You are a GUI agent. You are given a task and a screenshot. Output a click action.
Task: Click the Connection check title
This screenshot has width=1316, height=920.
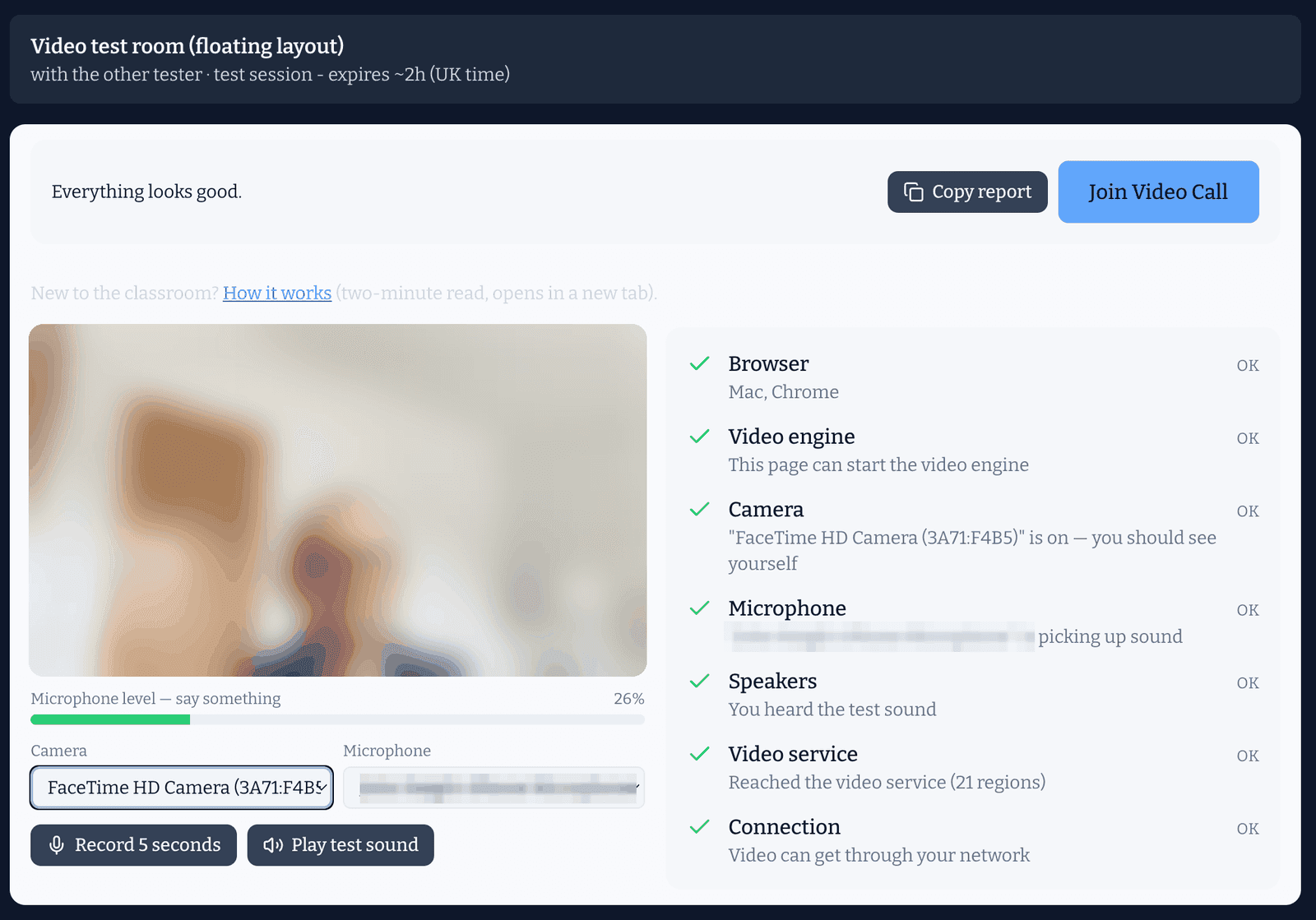click(785, 827)
